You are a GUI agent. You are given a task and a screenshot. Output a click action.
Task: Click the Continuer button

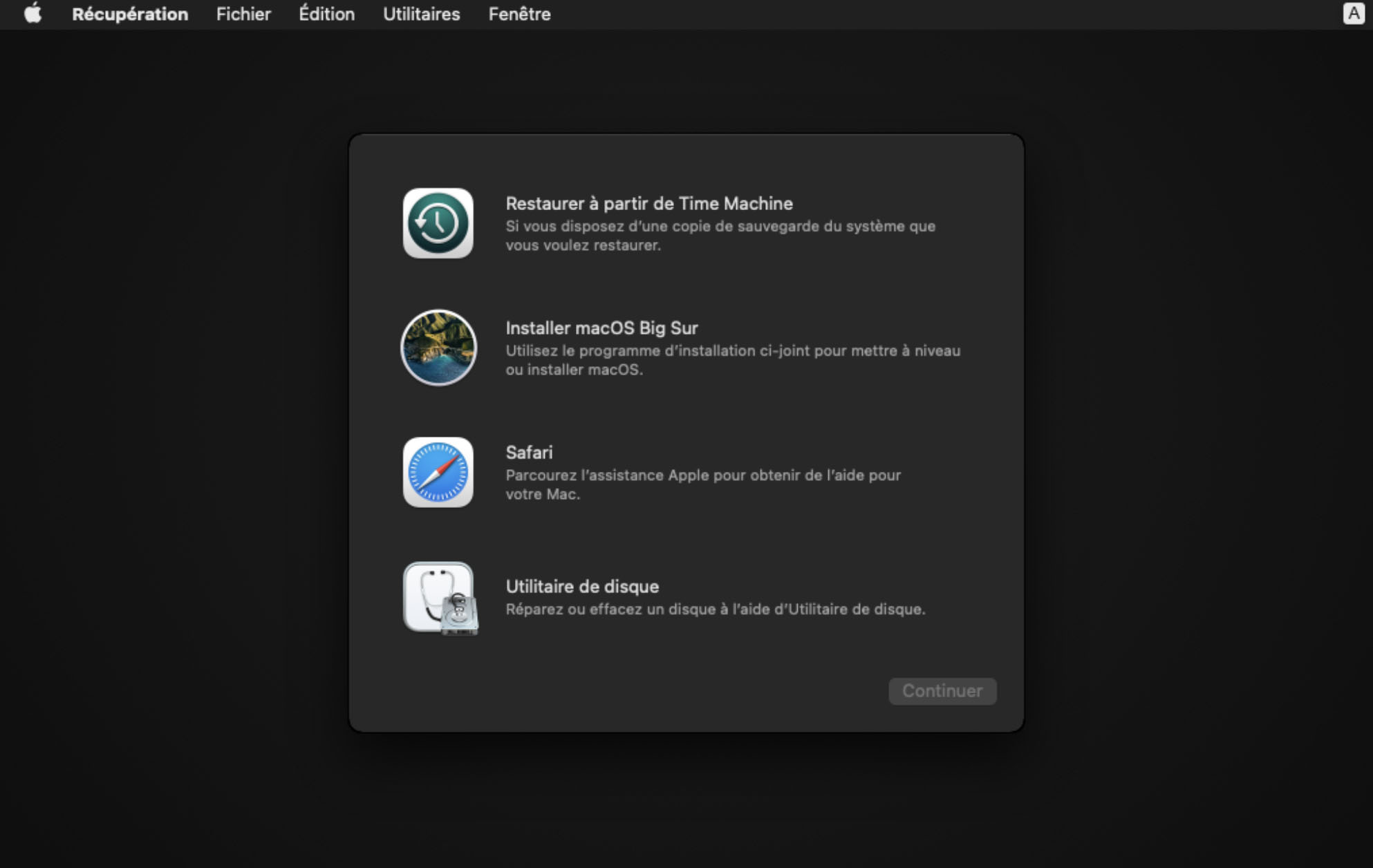942,691
